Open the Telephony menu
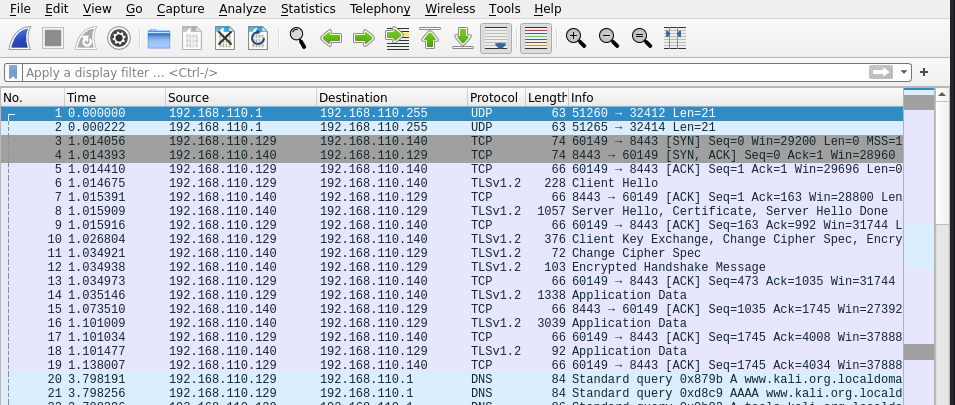The height and width of the screenshot is (405, 955). [380, 9]
